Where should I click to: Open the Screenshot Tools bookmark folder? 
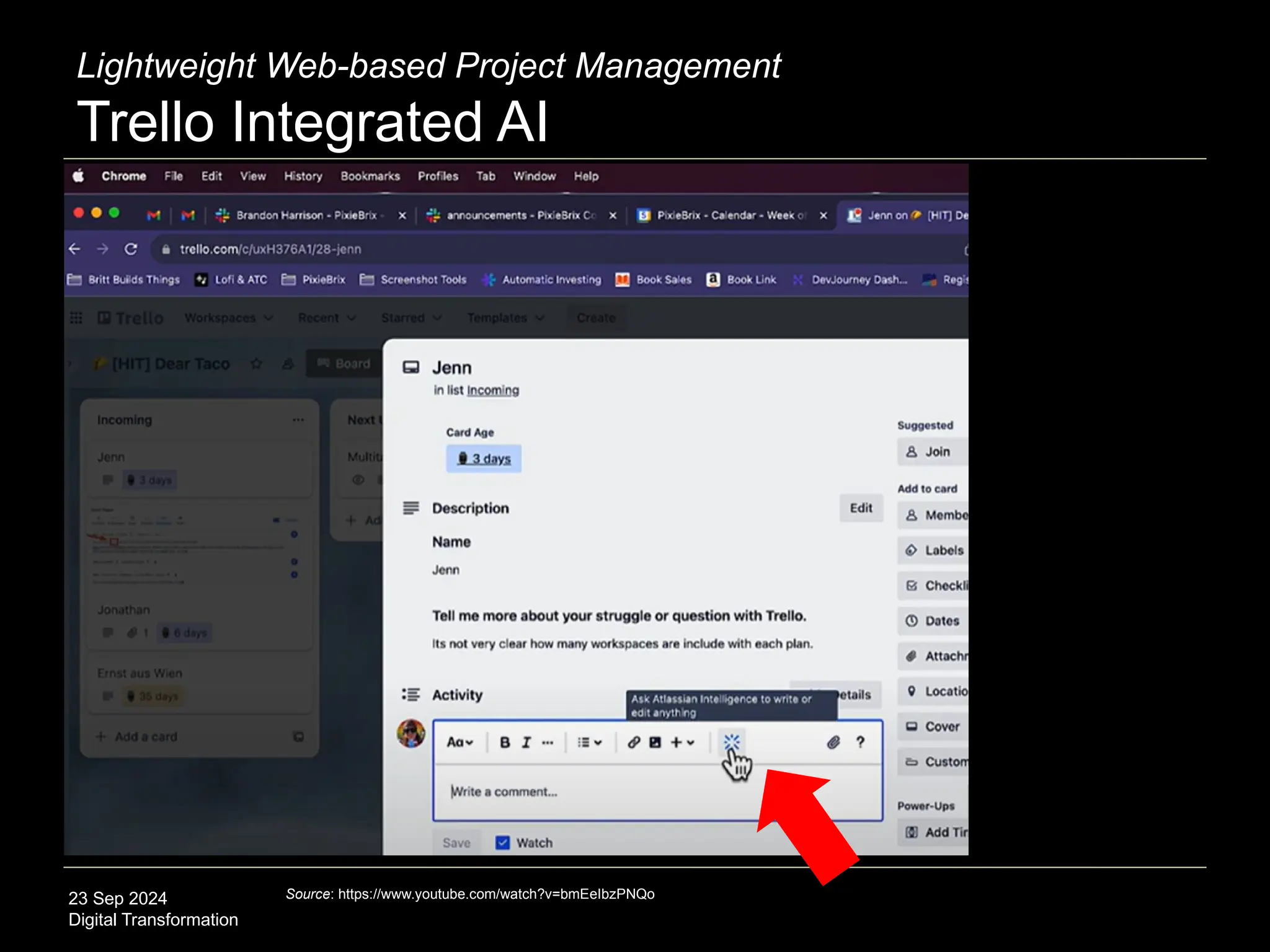point(413,280)
